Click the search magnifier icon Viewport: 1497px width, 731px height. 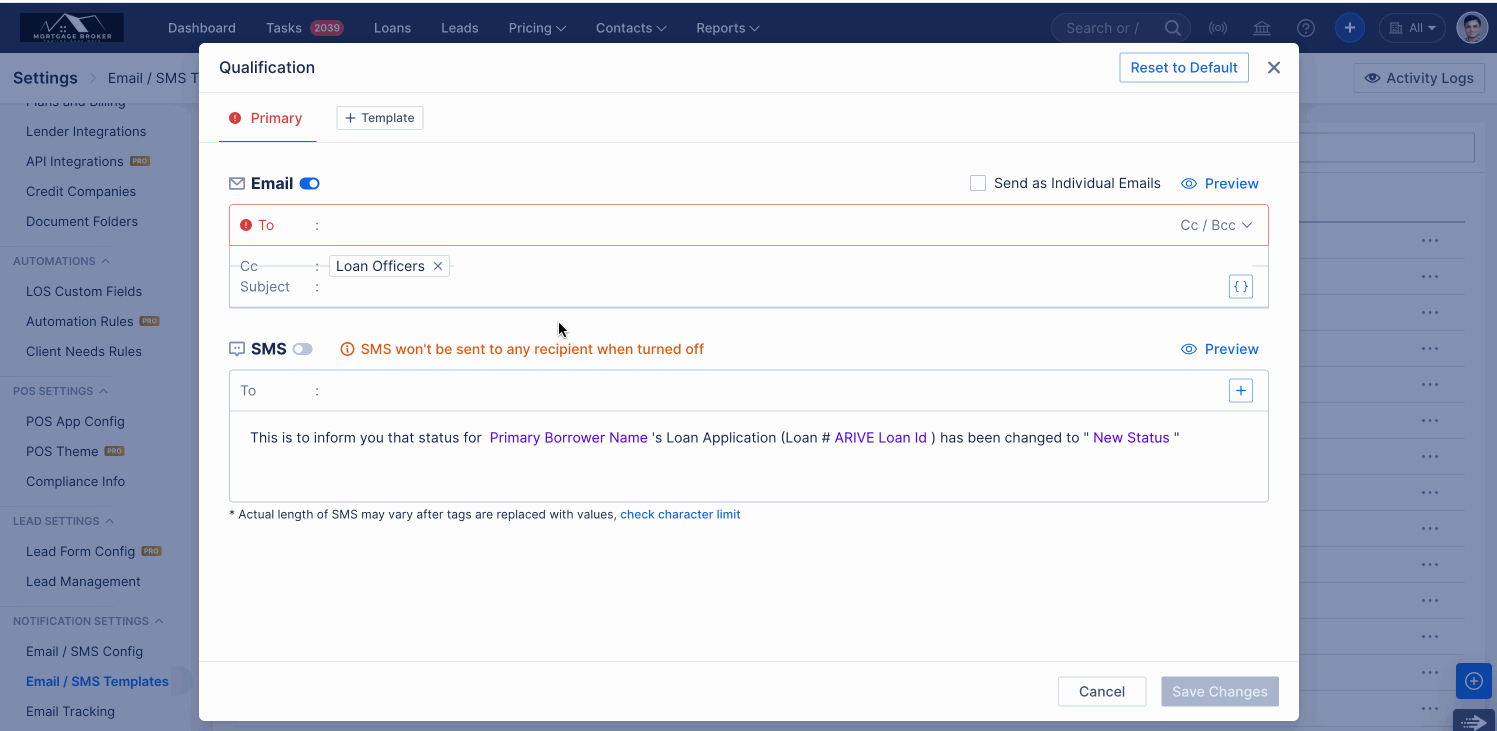pos(1172,28)
